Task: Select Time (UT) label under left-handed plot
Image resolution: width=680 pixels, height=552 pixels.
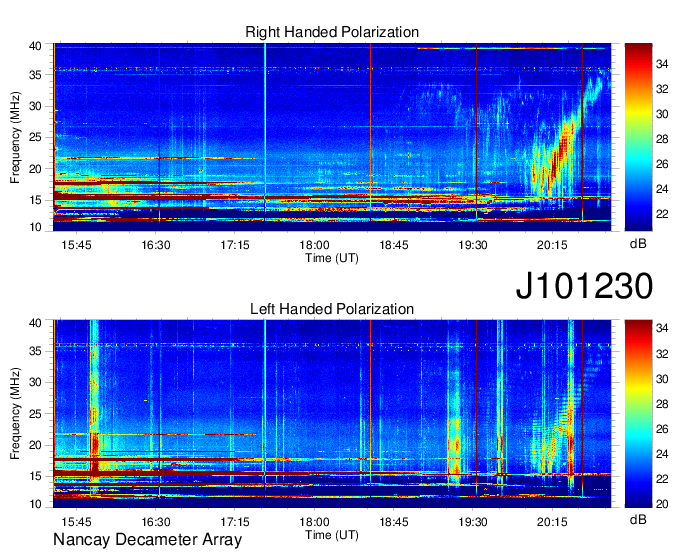Action: point(332,535)
